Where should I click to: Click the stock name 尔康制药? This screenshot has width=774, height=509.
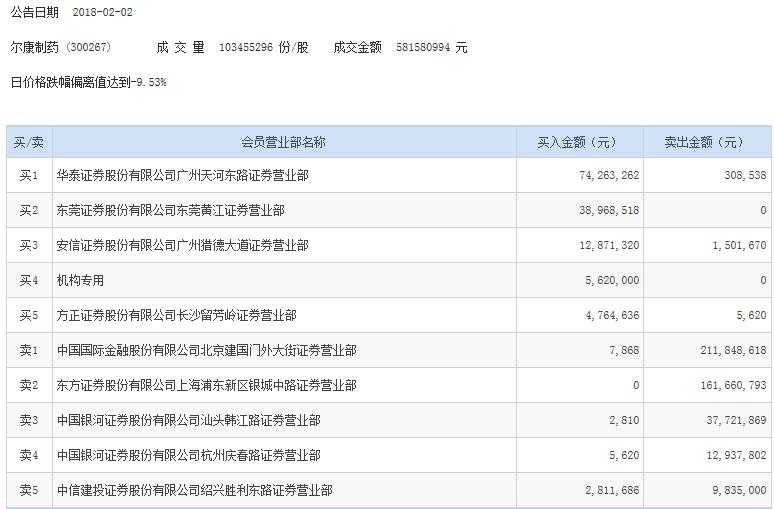(x=35, y=47)
